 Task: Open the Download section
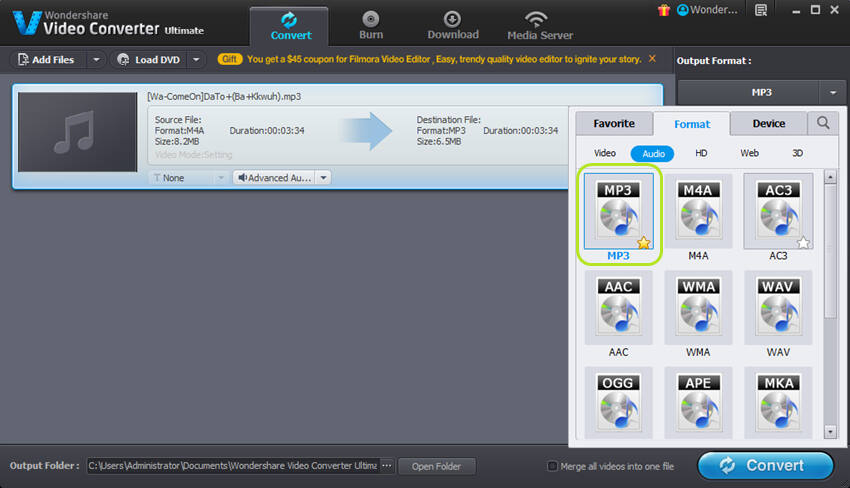click(453, 25)
